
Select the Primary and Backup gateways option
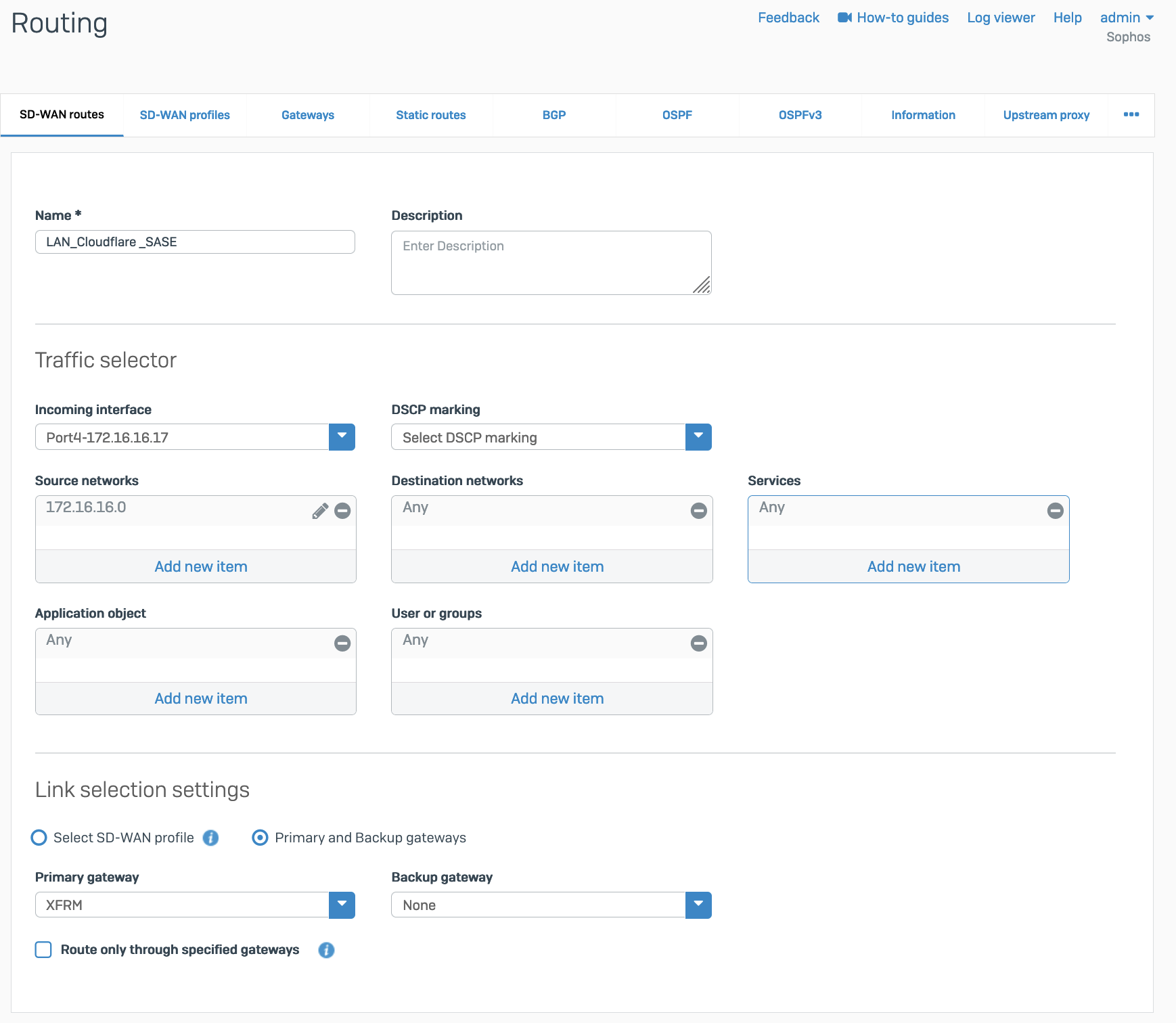pos(260,838)
